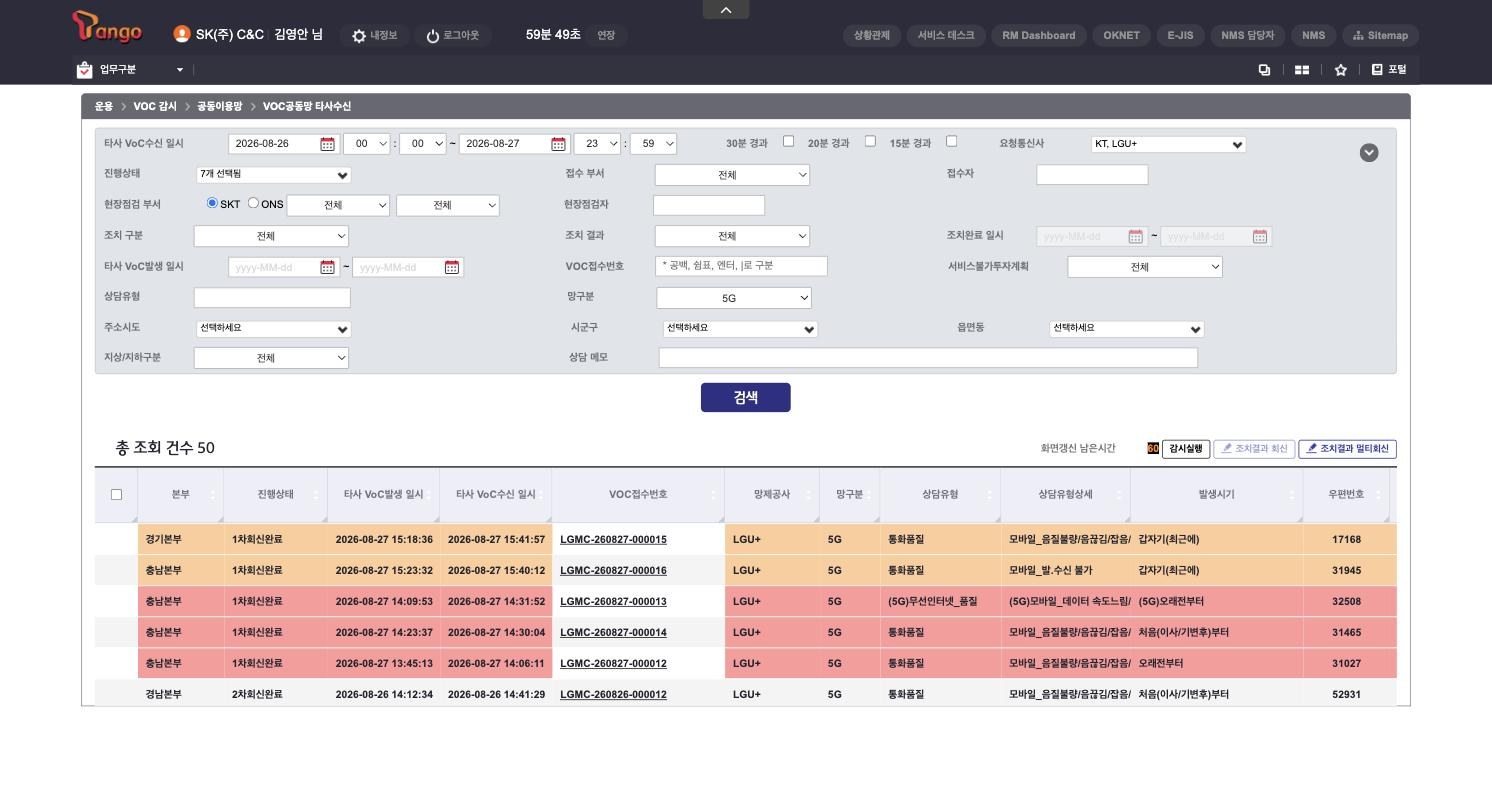Tick the select-all checkbox in table header
The height and width of the screenshot is (812, 1492).
coord(116,494)
